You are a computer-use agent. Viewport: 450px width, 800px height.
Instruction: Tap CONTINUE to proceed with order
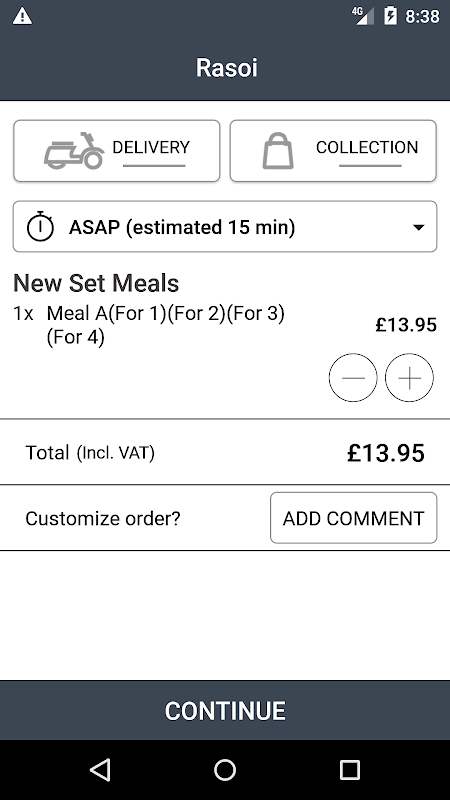click(225, 710)
